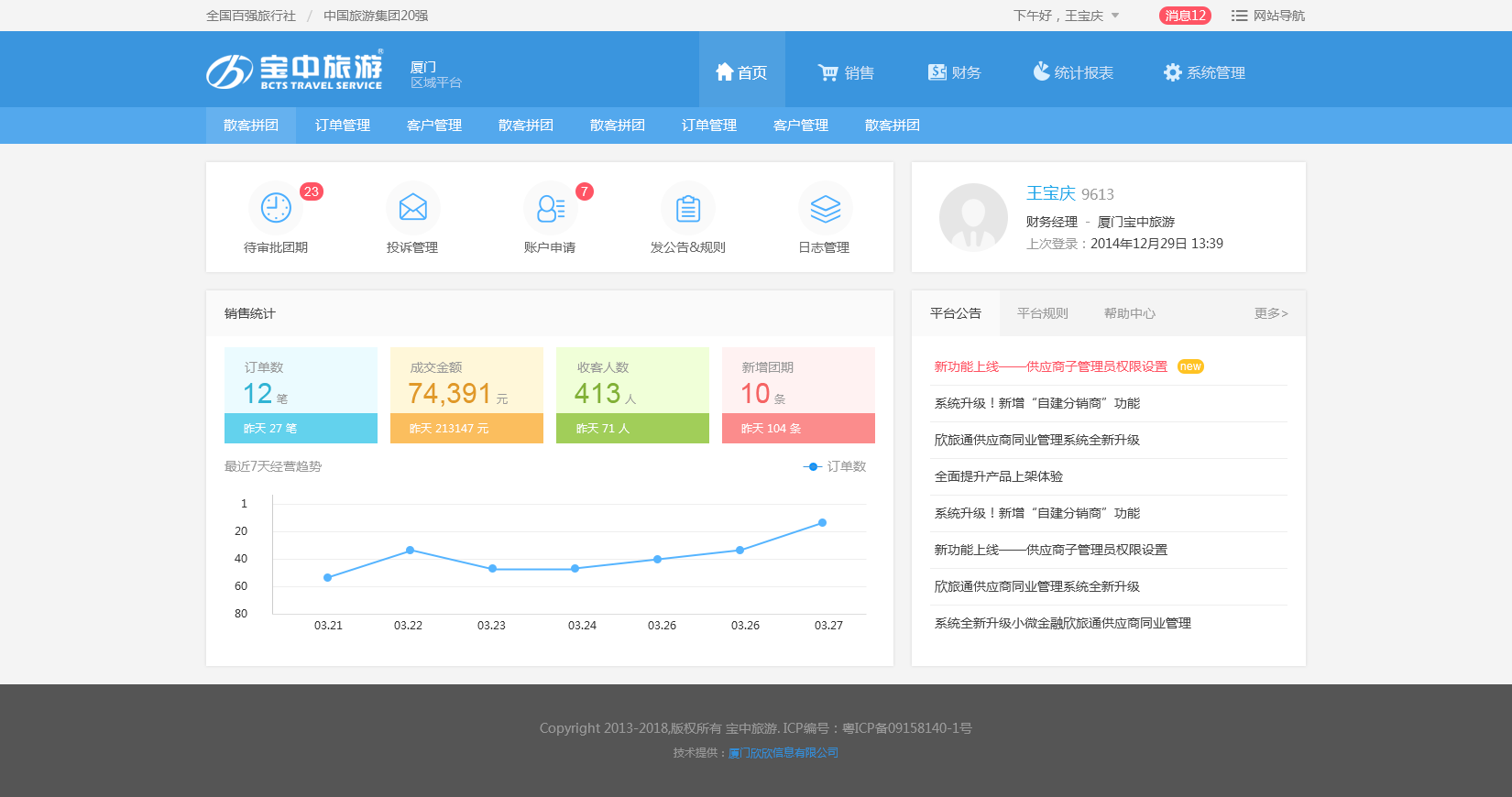Image resolution: width=1512 pixels, height=797 pixels.
Task: Click the 网站导航 list icon
Action: 1239,16
